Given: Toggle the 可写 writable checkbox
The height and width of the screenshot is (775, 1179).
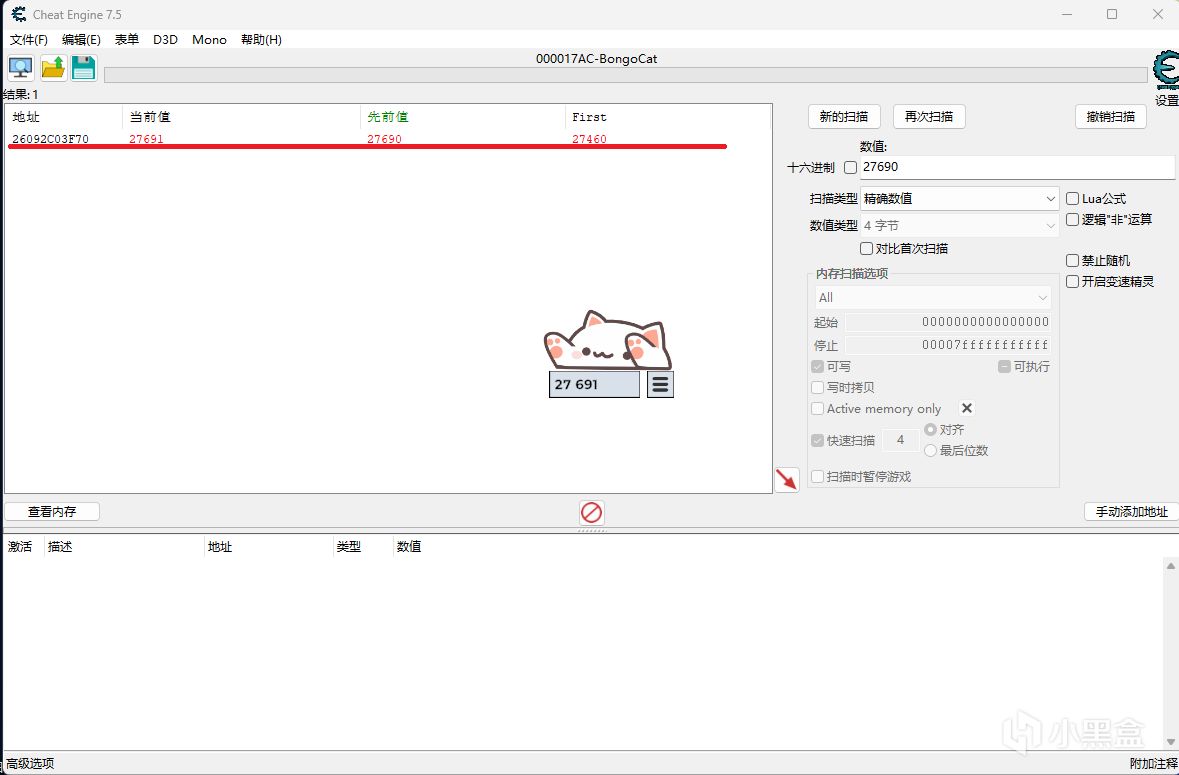Looking at the screenshot, I should [817, 367].
